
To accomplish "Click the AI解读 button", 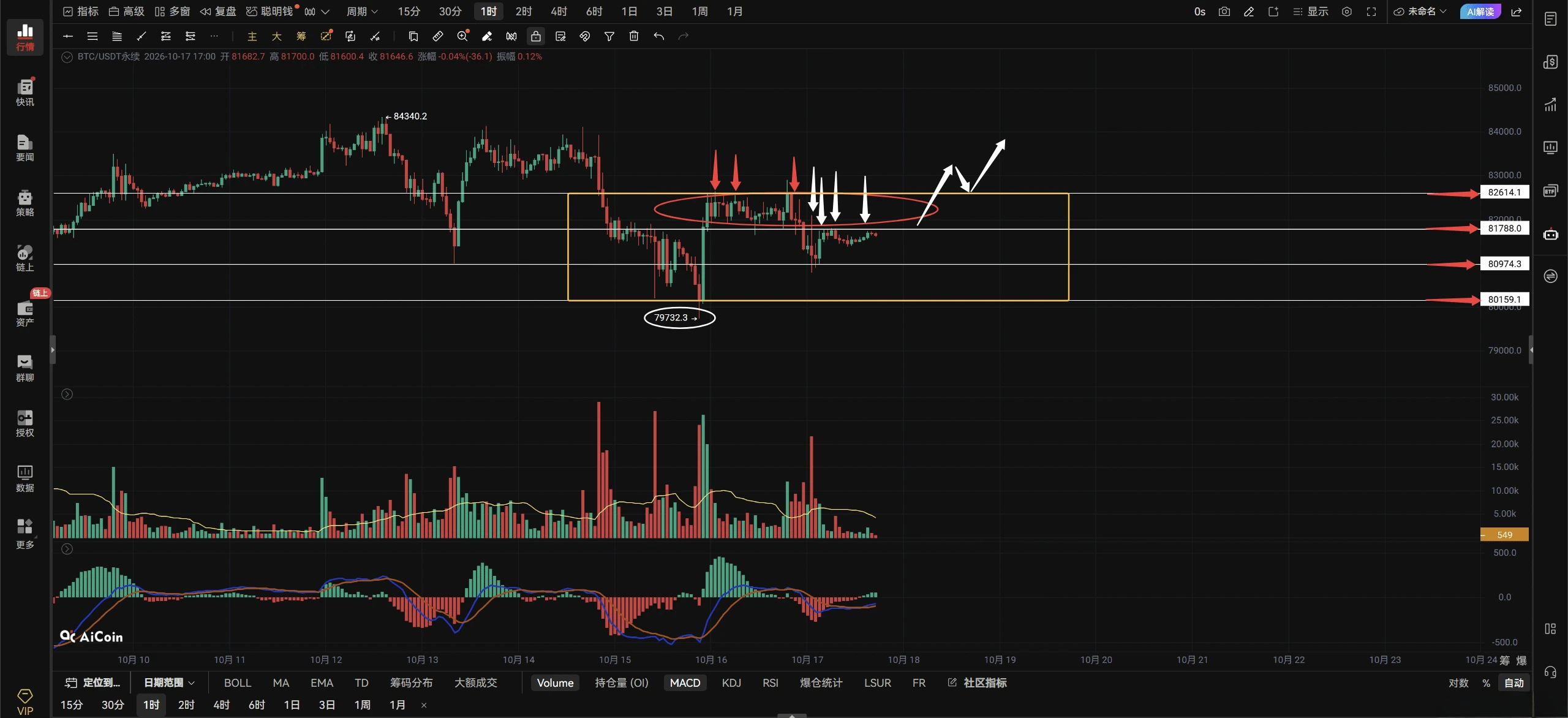I will pyautogui.click(x=1480, y=12).
